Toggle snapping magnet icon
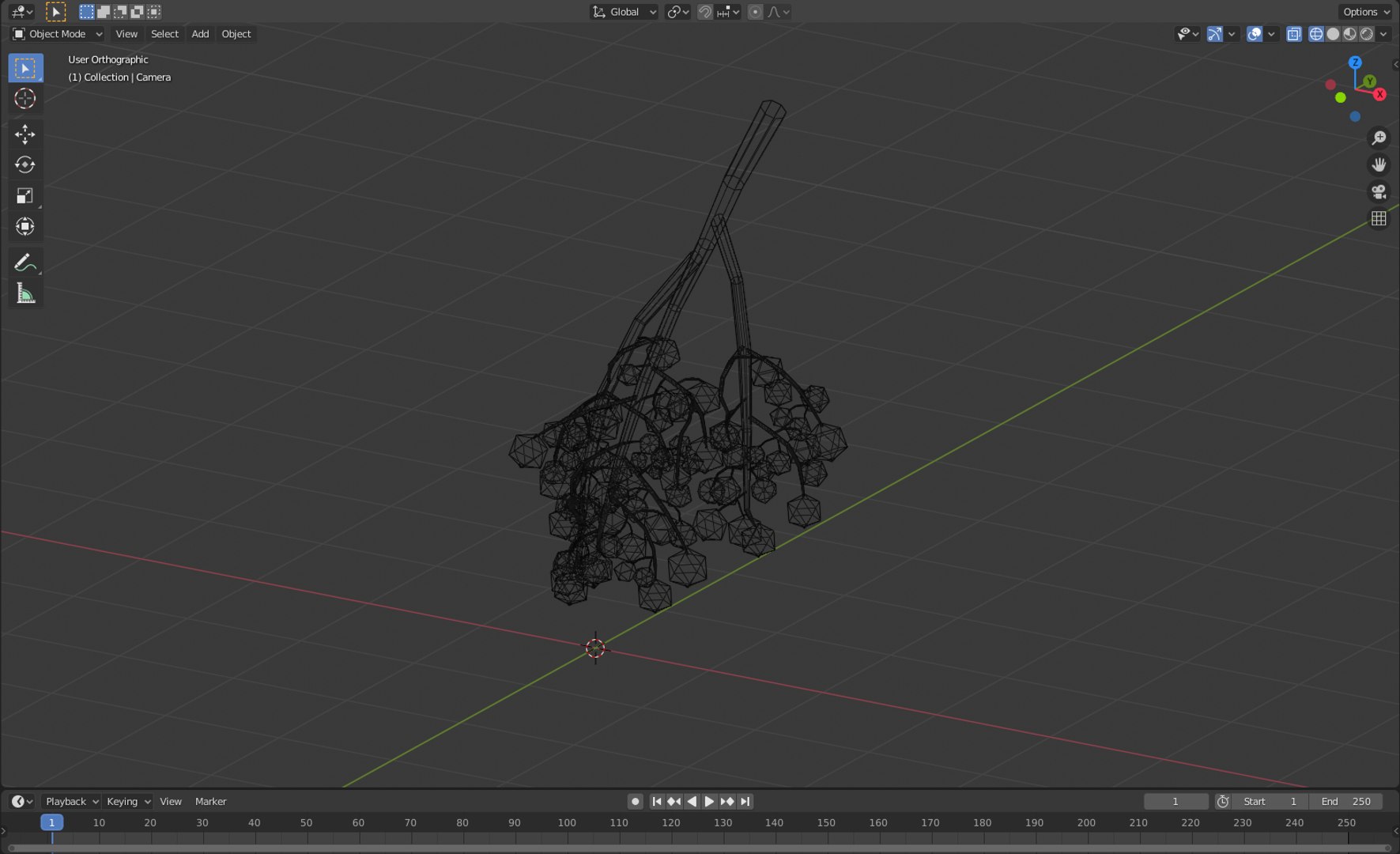 [x=705, y=12]
